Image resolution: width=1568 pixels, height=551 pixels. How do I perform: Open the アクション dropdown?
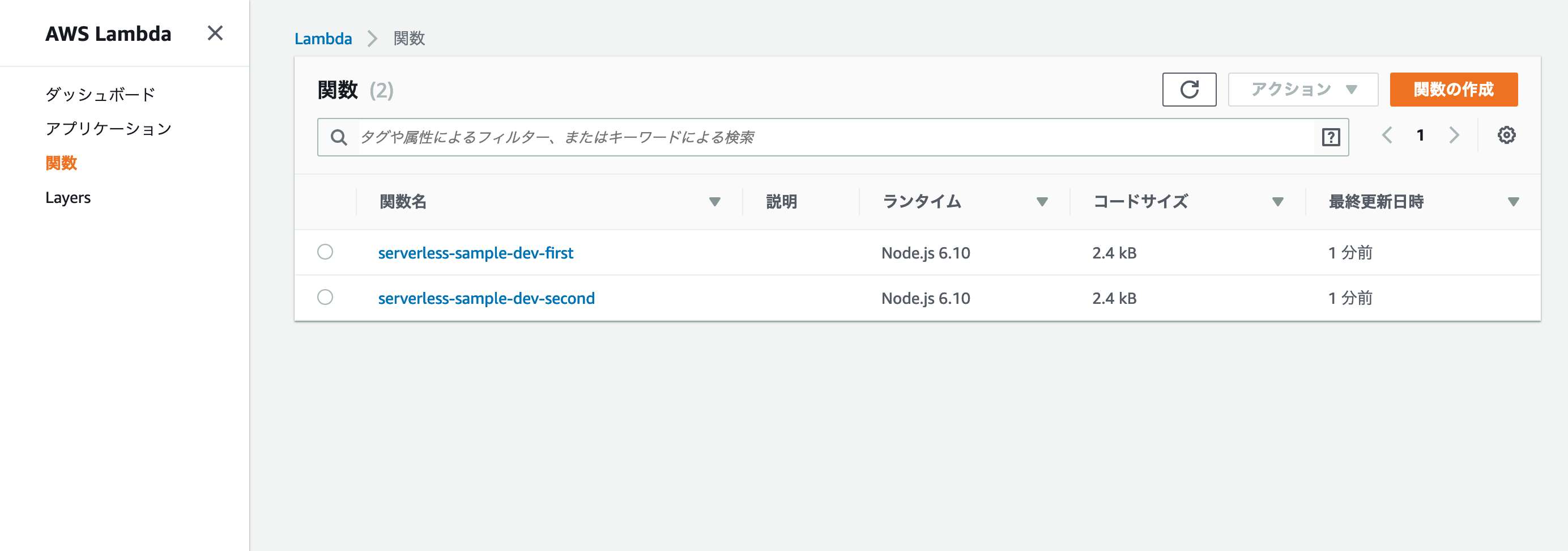pos(1303,90)
